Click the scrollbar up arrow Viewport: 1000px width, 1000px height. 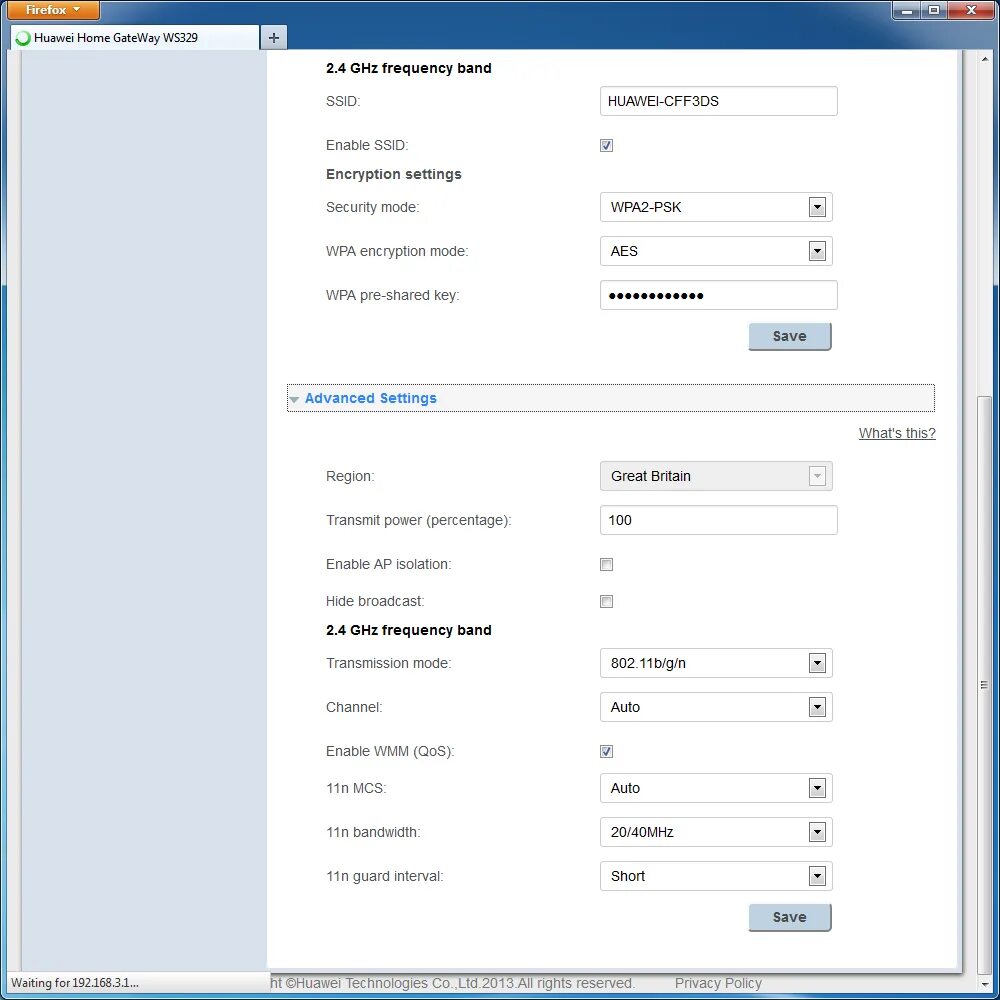point(984,59)
